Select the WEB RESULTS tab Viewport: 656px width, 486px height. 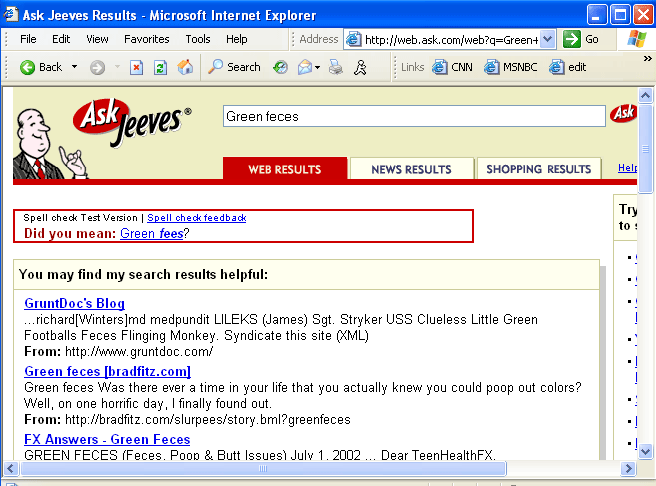coord(285,169)
